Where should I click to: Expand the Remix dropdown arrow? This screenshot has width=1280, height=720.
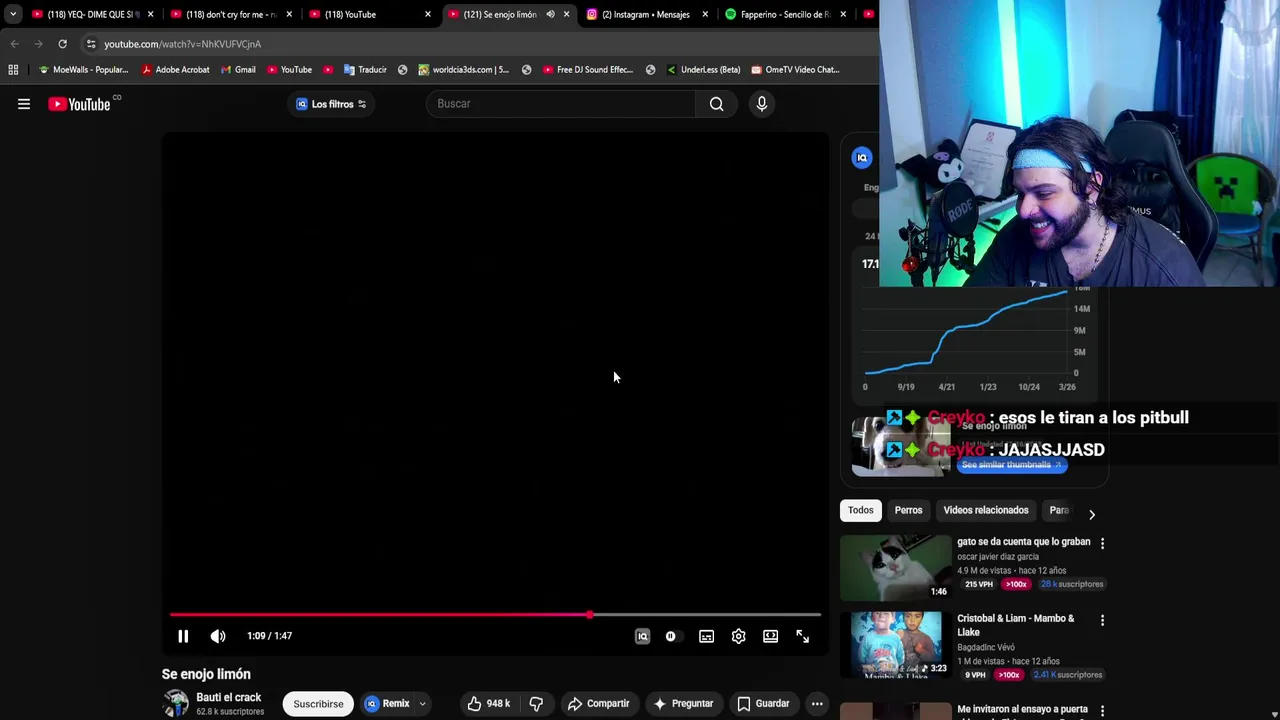point(422,704)
